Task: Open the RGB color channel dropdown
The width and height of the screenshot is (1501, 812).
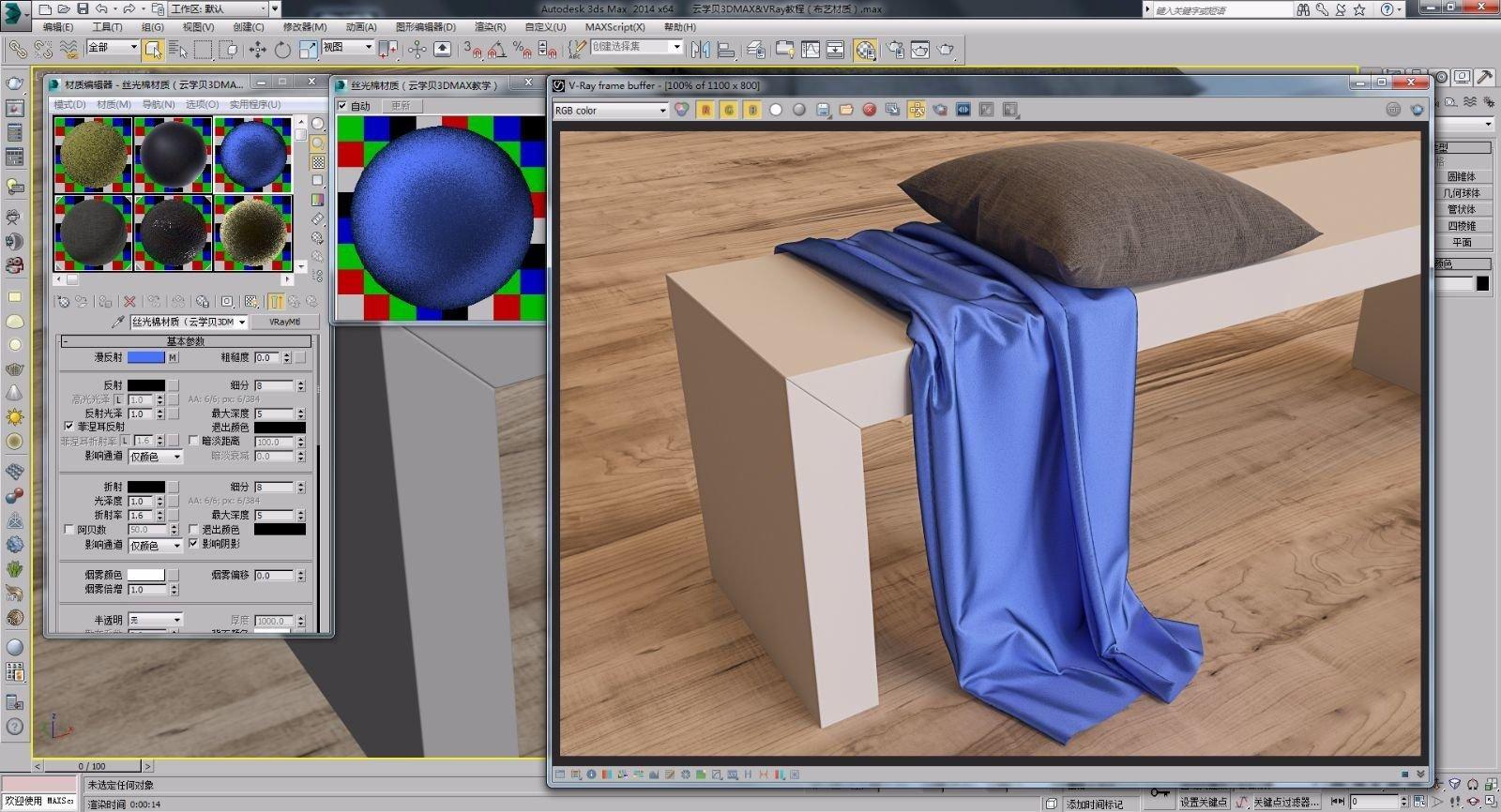Action: 610,110
